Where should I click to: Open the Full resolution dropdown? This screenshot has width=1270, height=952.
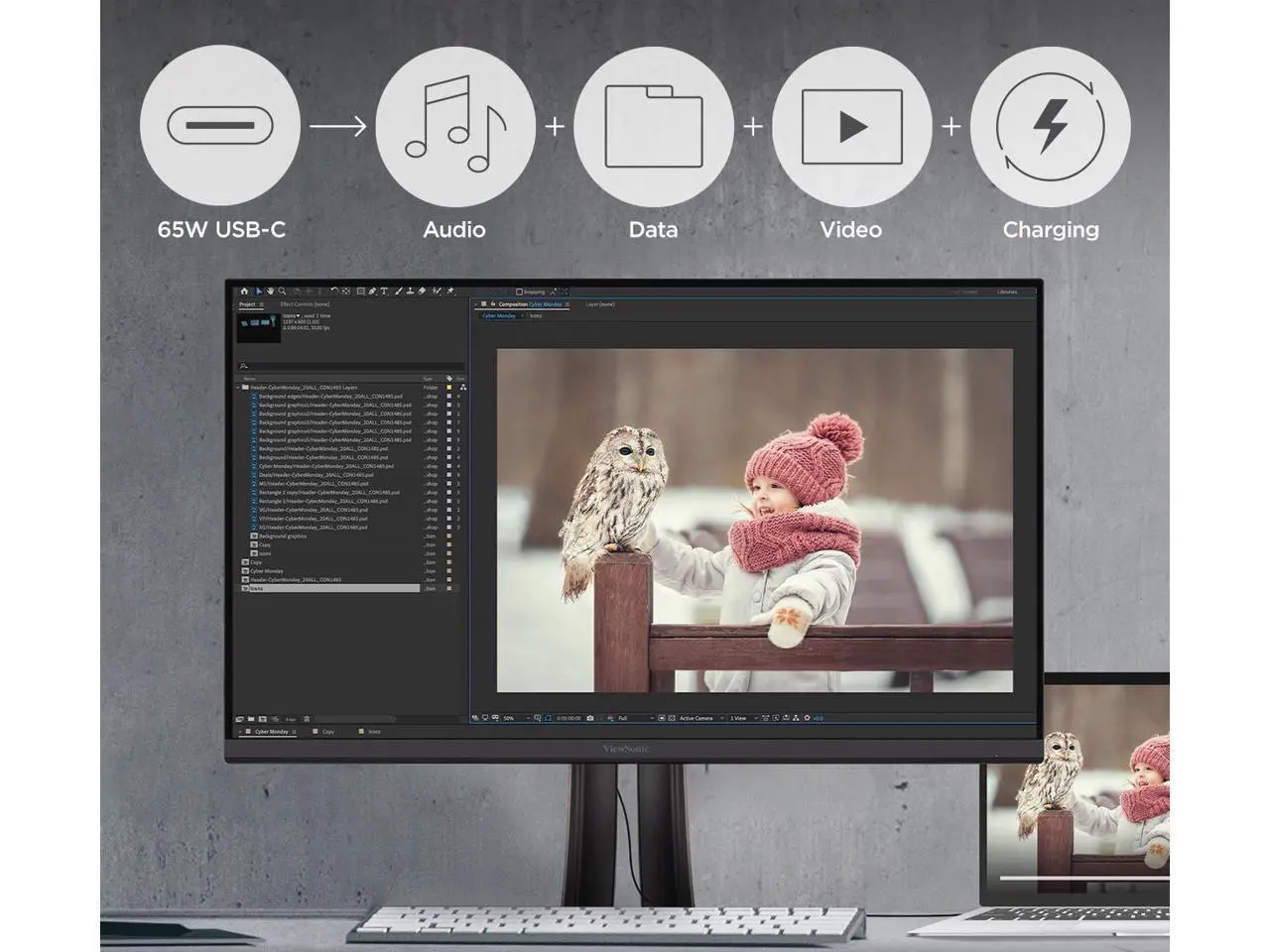[635, 718]
